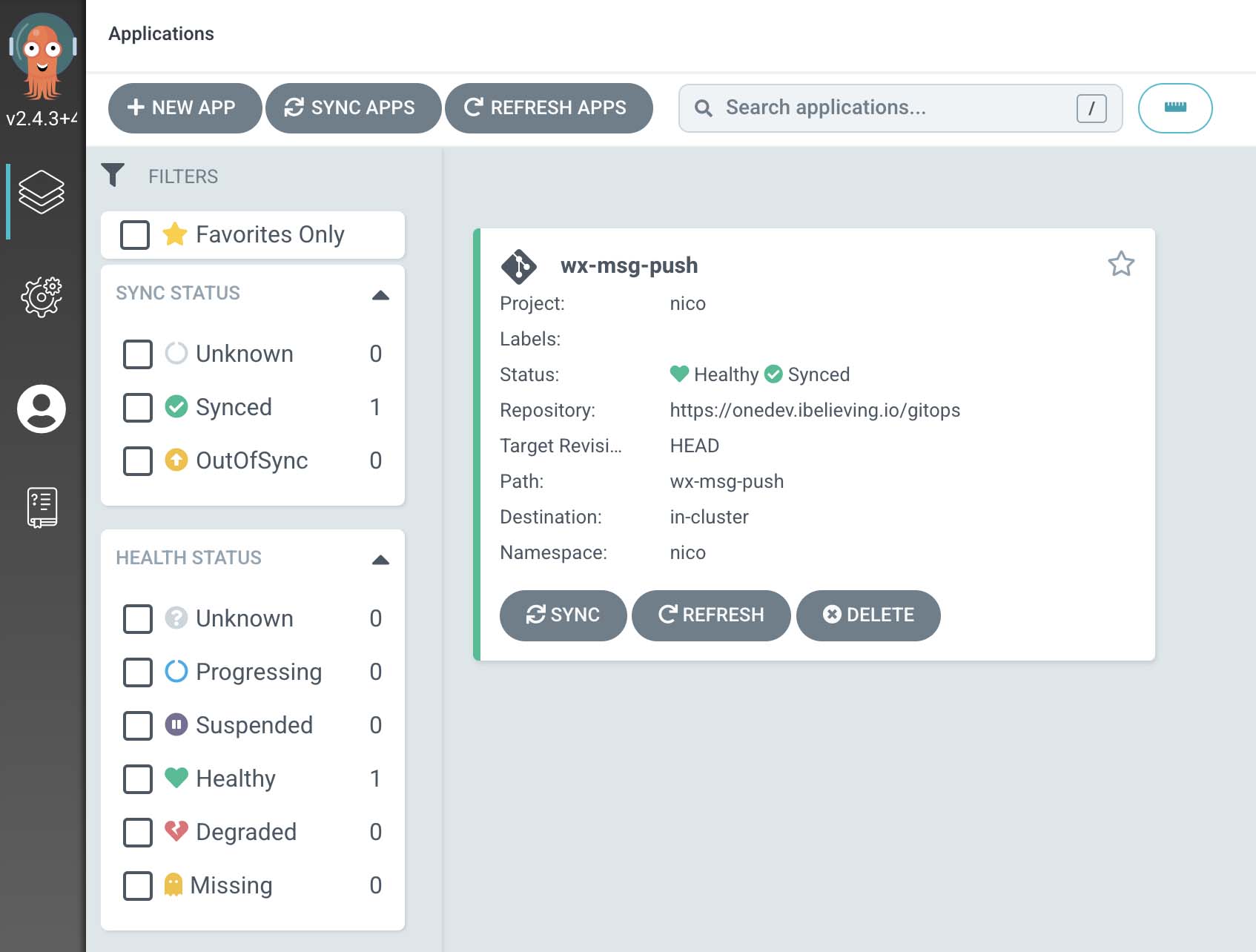Click the REFRESH APPS button
This screenshot has width=1256, height=952.
pyautogui.click(x=549, y=108)
